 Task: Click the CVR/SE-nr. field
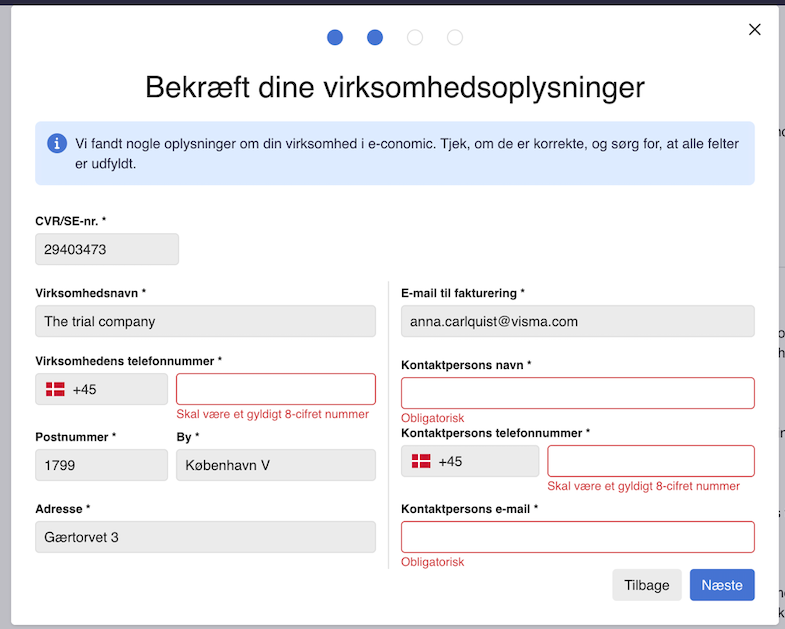(x=107, y=249)
